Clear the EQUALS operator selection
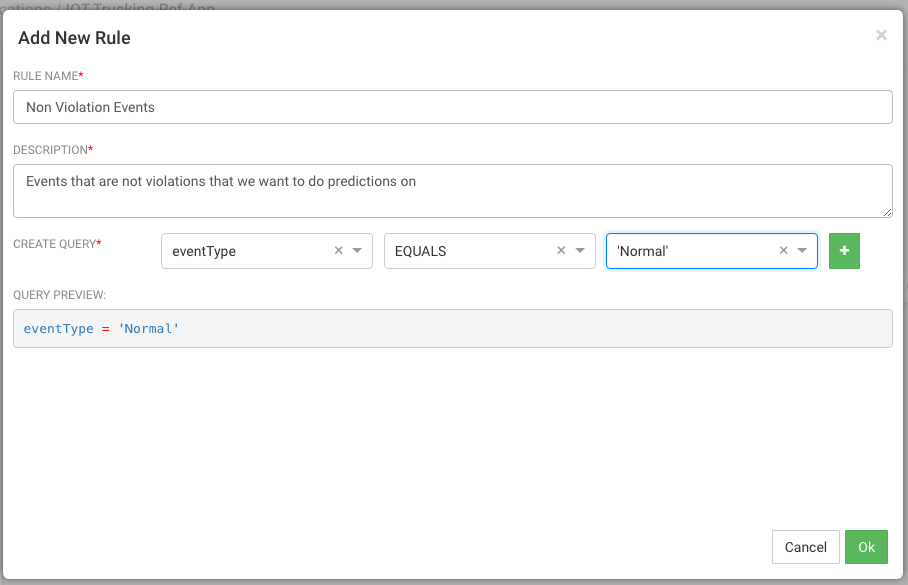Image resolution: width=908 pixels, height=585 pixels. click(x=561, y=251)
